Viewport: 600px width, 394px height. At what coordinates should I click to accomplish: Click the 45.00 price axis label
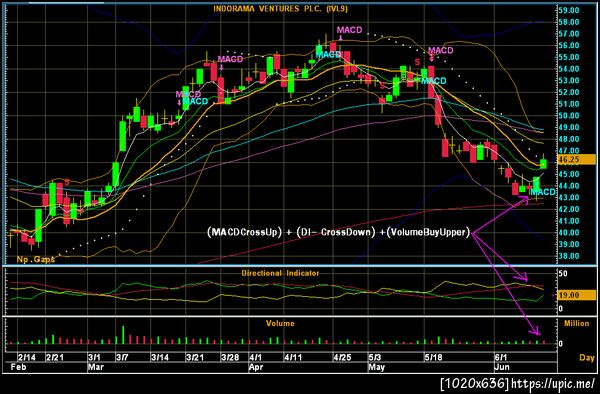click(x=569, y=174)
